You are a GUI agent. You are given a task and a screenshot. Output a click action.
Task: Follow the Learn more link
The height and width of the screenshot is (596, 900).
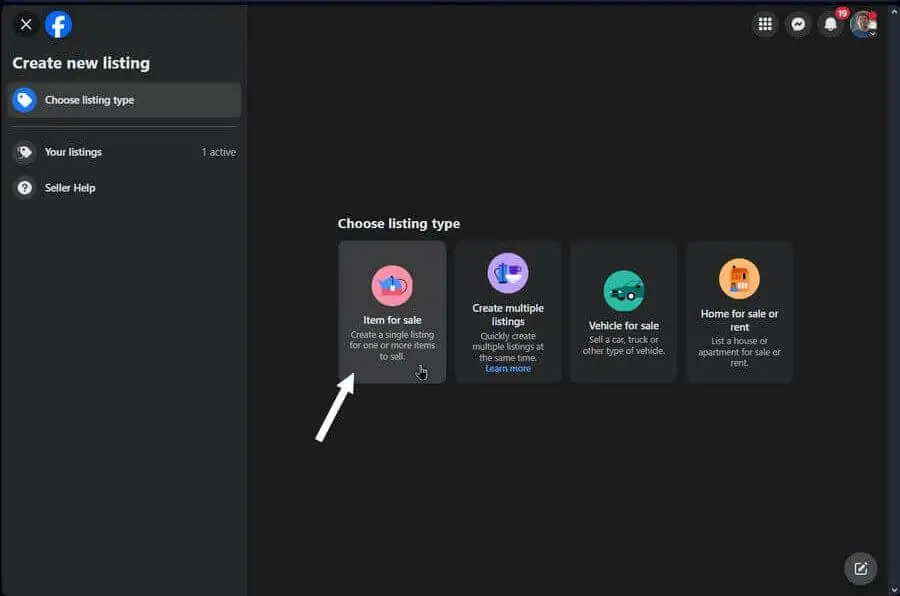[508, 369]
